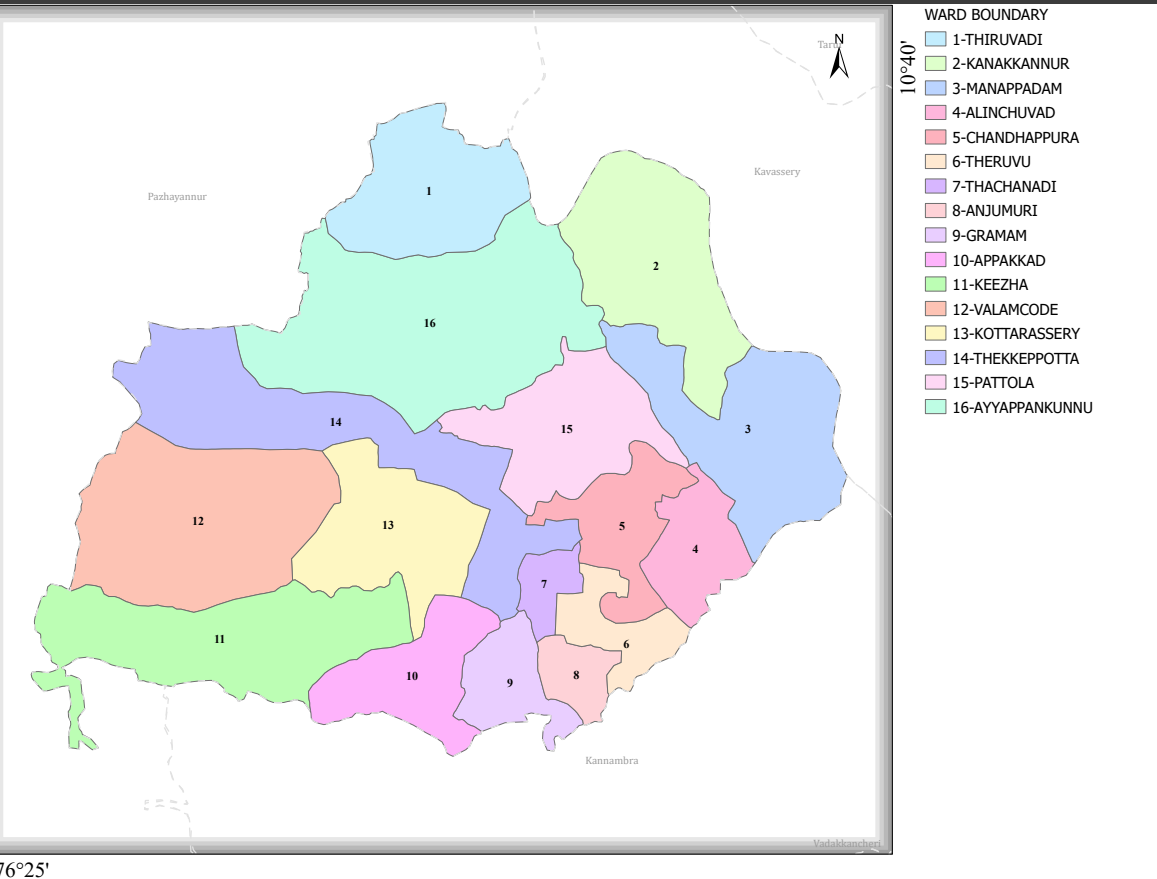Viewport: 1157px width, 879px height.
Task: Click ward number 2 on the map
Action: (x=655, y=266)
